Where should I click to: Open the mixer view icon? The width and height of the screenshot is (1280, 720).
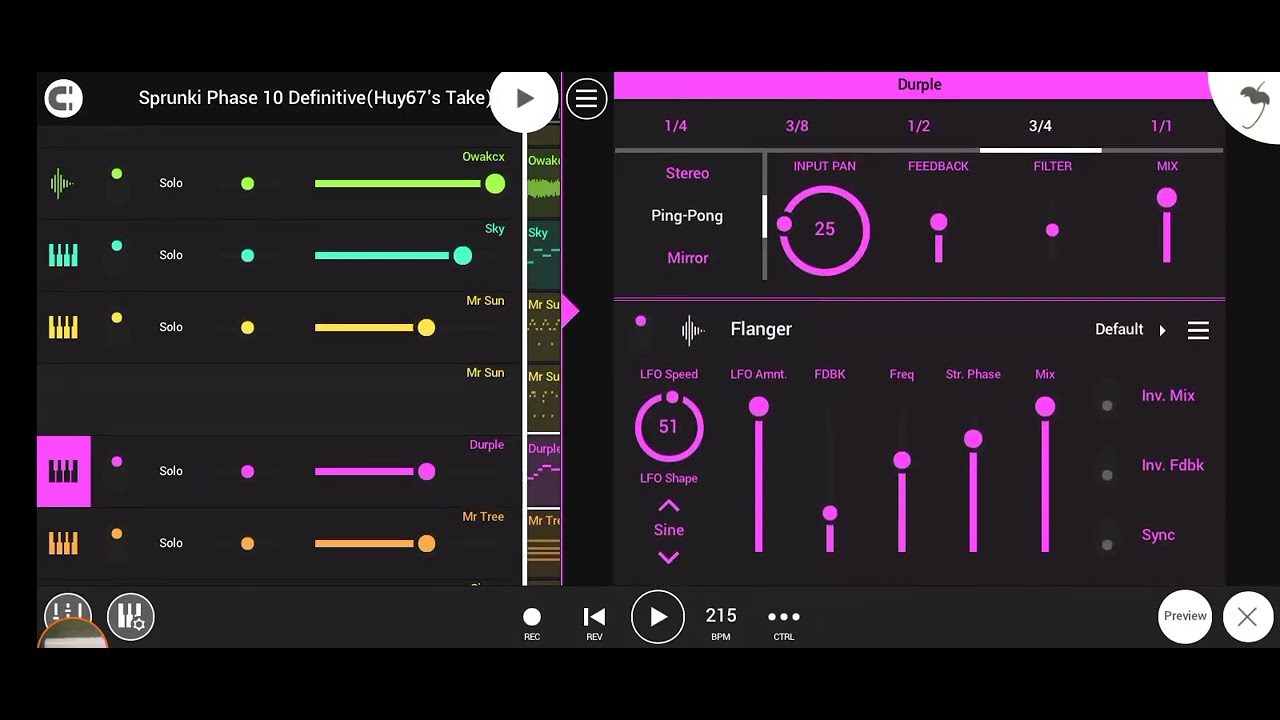(x=67, y=616)
